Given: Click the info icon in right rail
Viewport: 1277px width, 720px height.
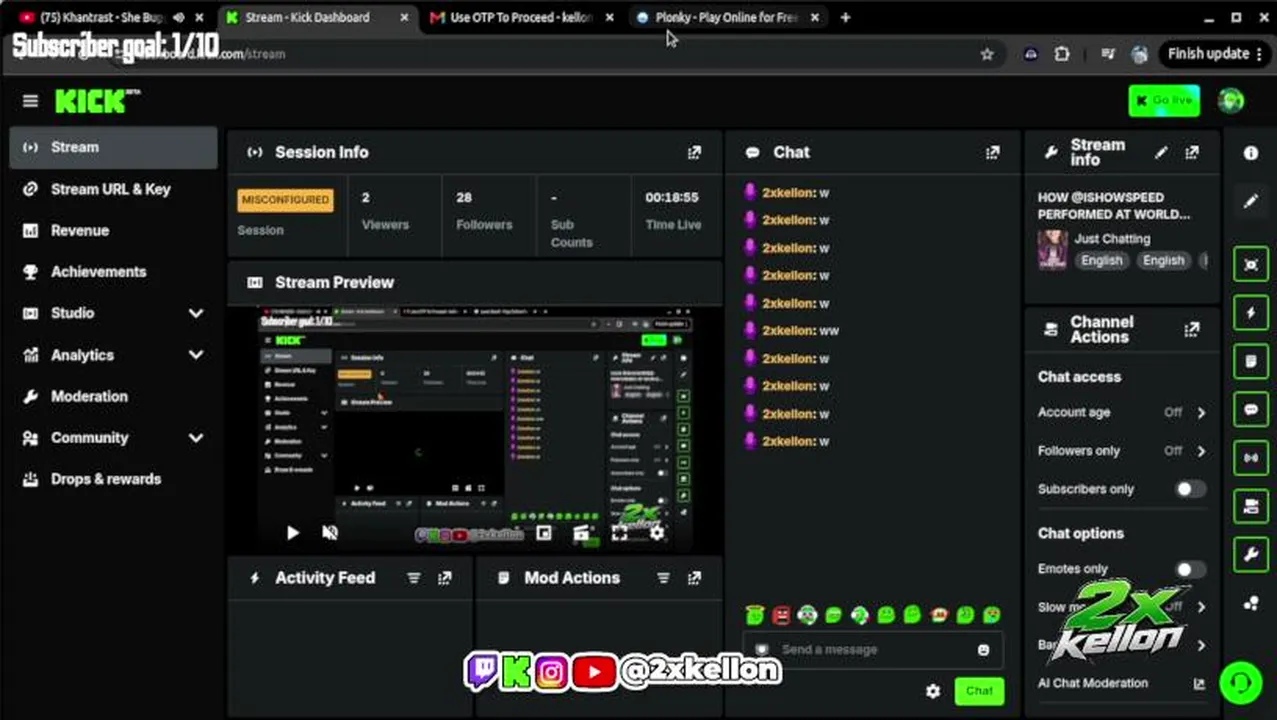Looking at the screenshot, I should 1251,153.
